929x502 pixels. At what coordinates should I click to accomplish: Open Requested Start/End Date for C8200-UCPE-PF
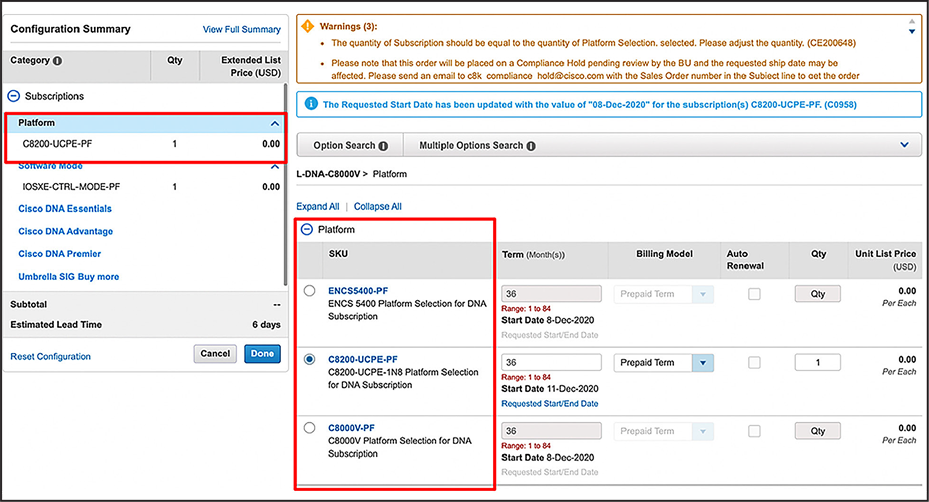coord(550,404)
